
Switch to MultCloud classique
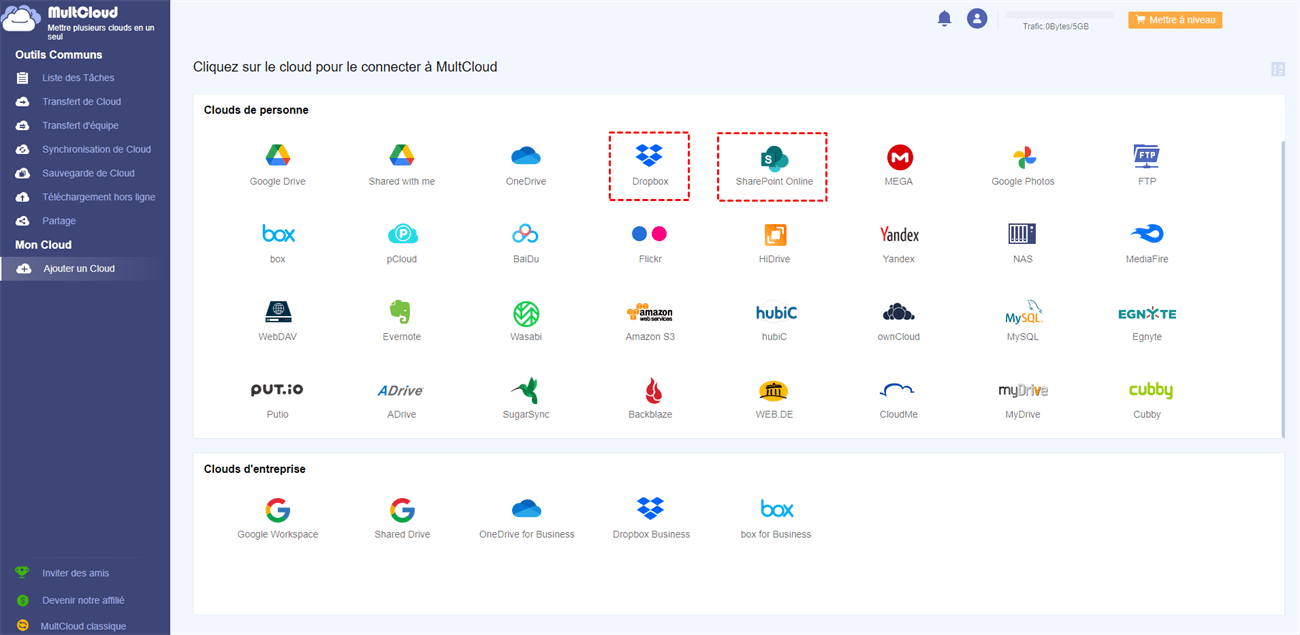(x=83, y=627)
